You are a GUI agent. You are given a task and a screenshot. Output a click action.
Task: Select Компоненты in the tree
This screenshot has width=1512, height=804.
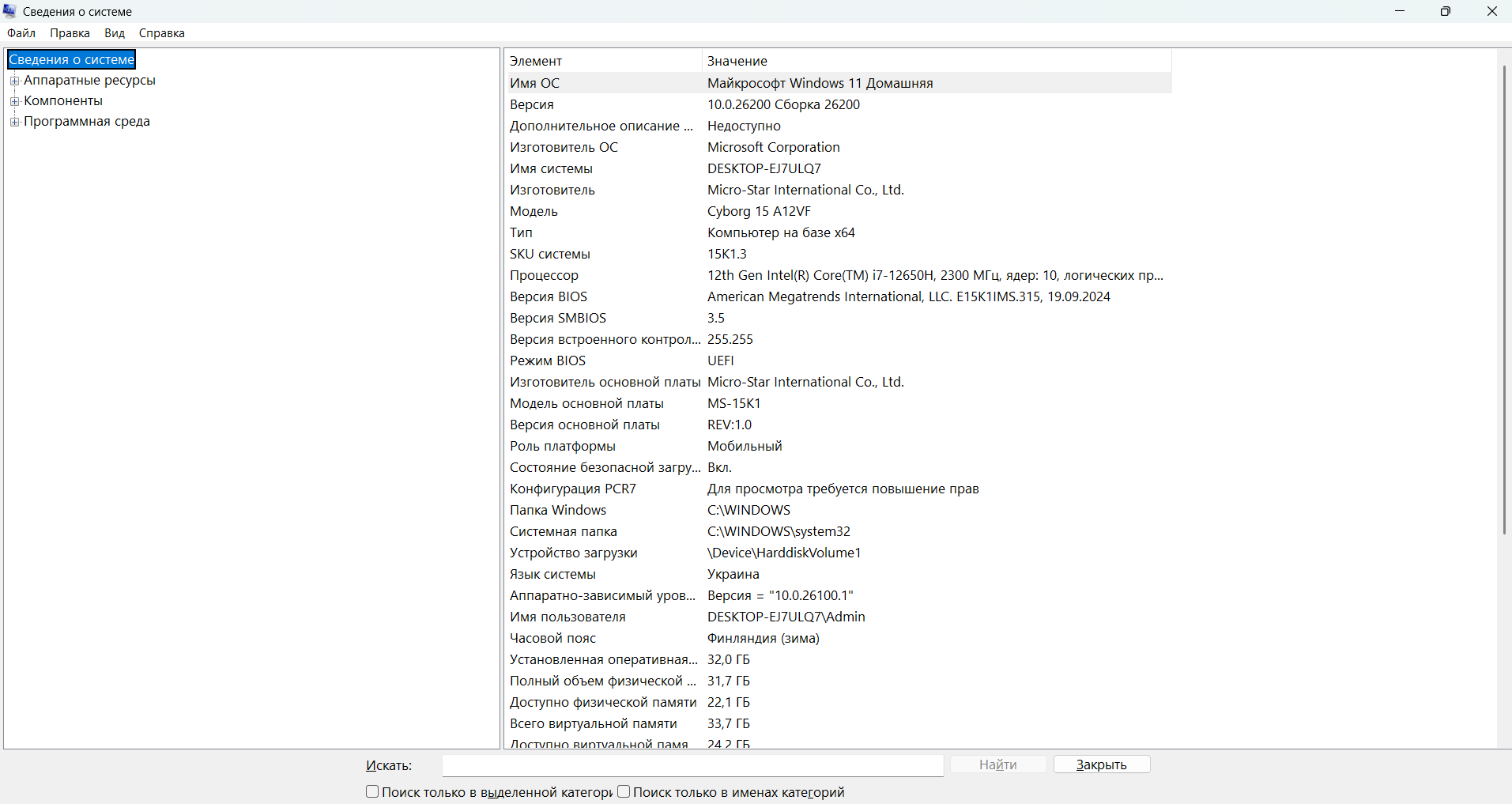[63, 100]
